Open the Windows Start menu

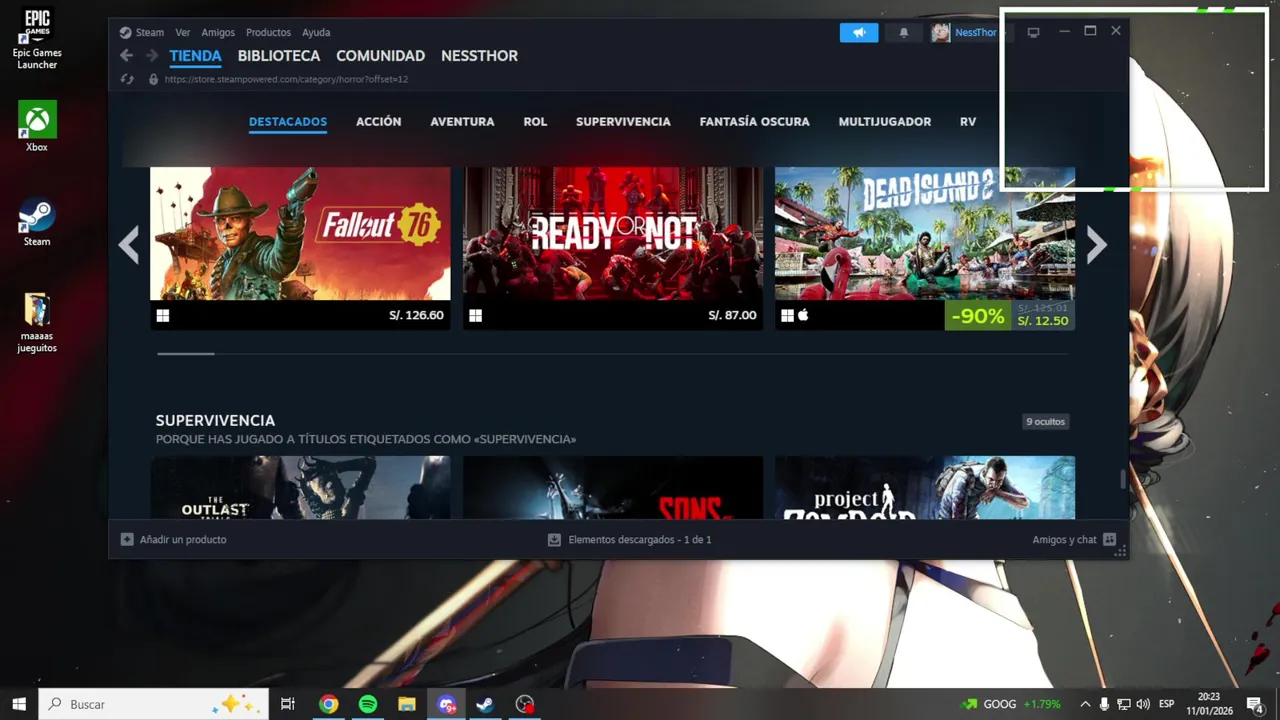(19, 704)
